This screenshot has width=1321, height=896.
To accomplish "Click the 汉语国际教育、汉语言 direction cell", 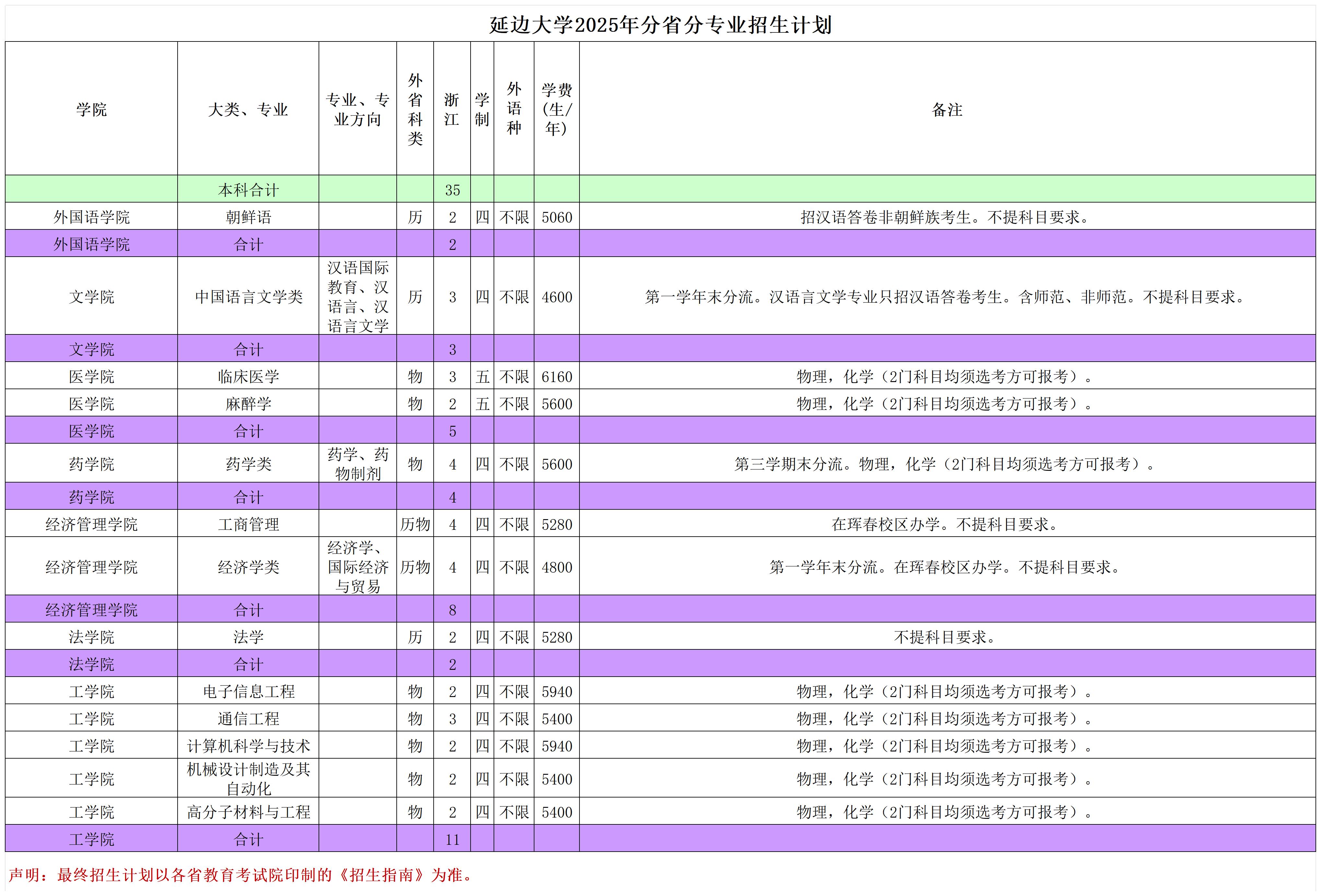I will (x=357, y=296).
